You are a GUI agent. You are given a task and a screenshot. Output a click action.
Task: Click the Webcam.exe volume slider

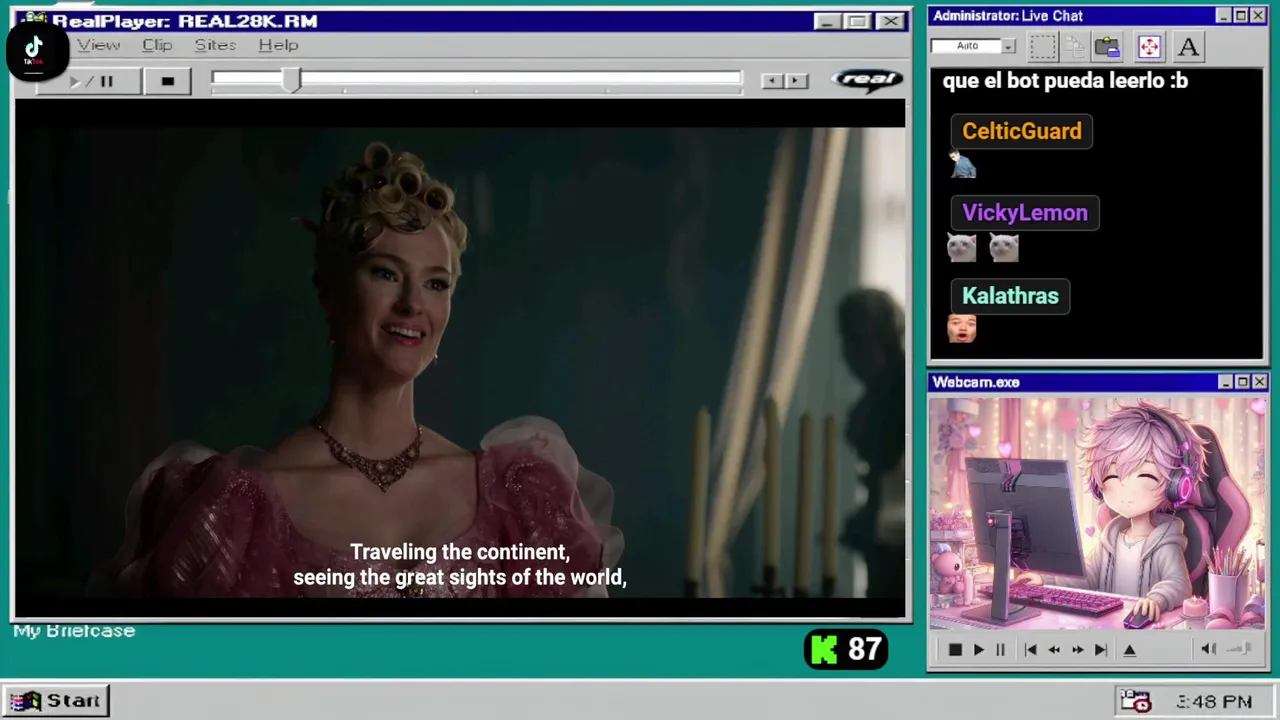point(1240,649)
